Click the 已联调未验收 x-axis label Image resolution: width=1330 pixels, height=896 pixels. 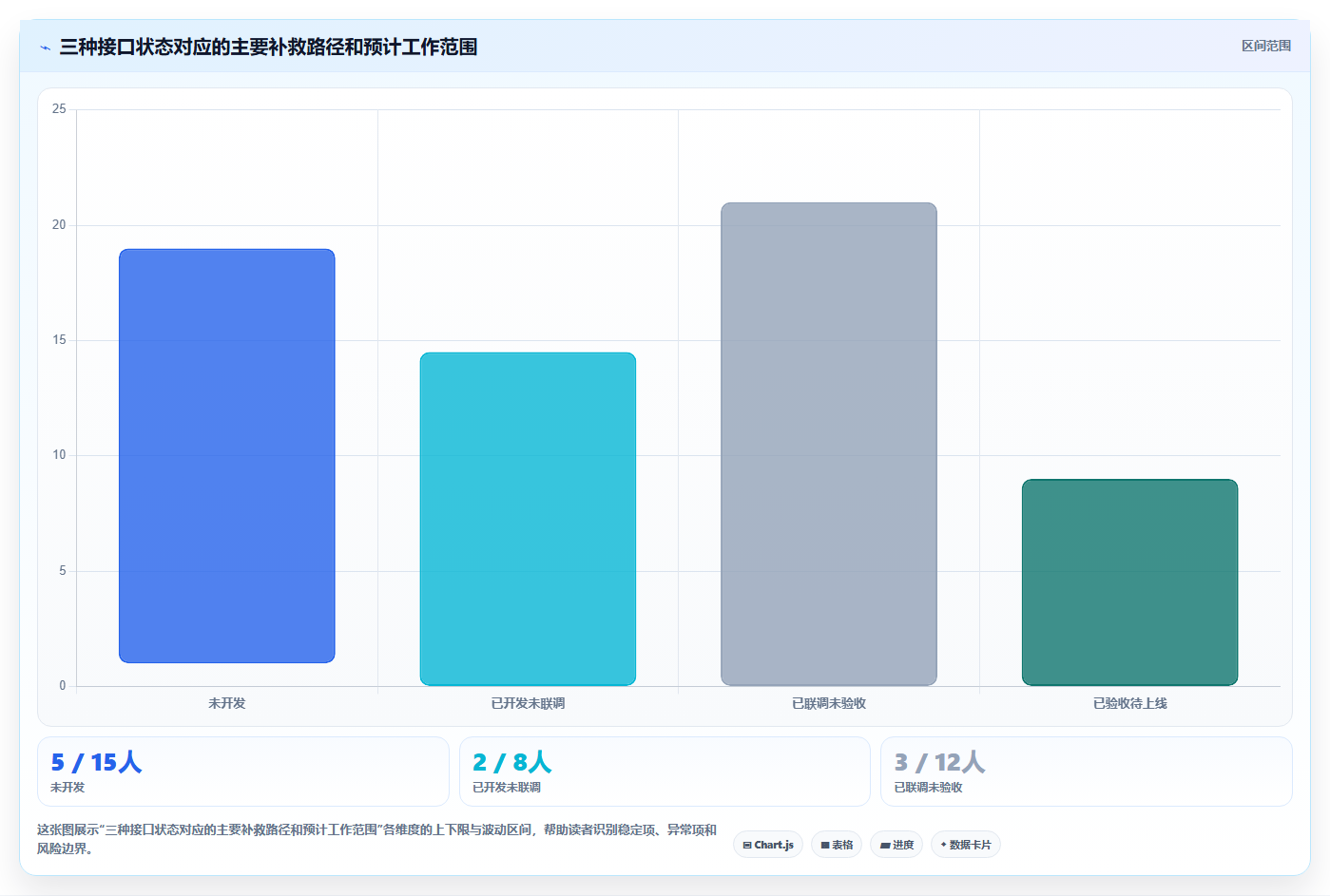(x=829, y=703)
